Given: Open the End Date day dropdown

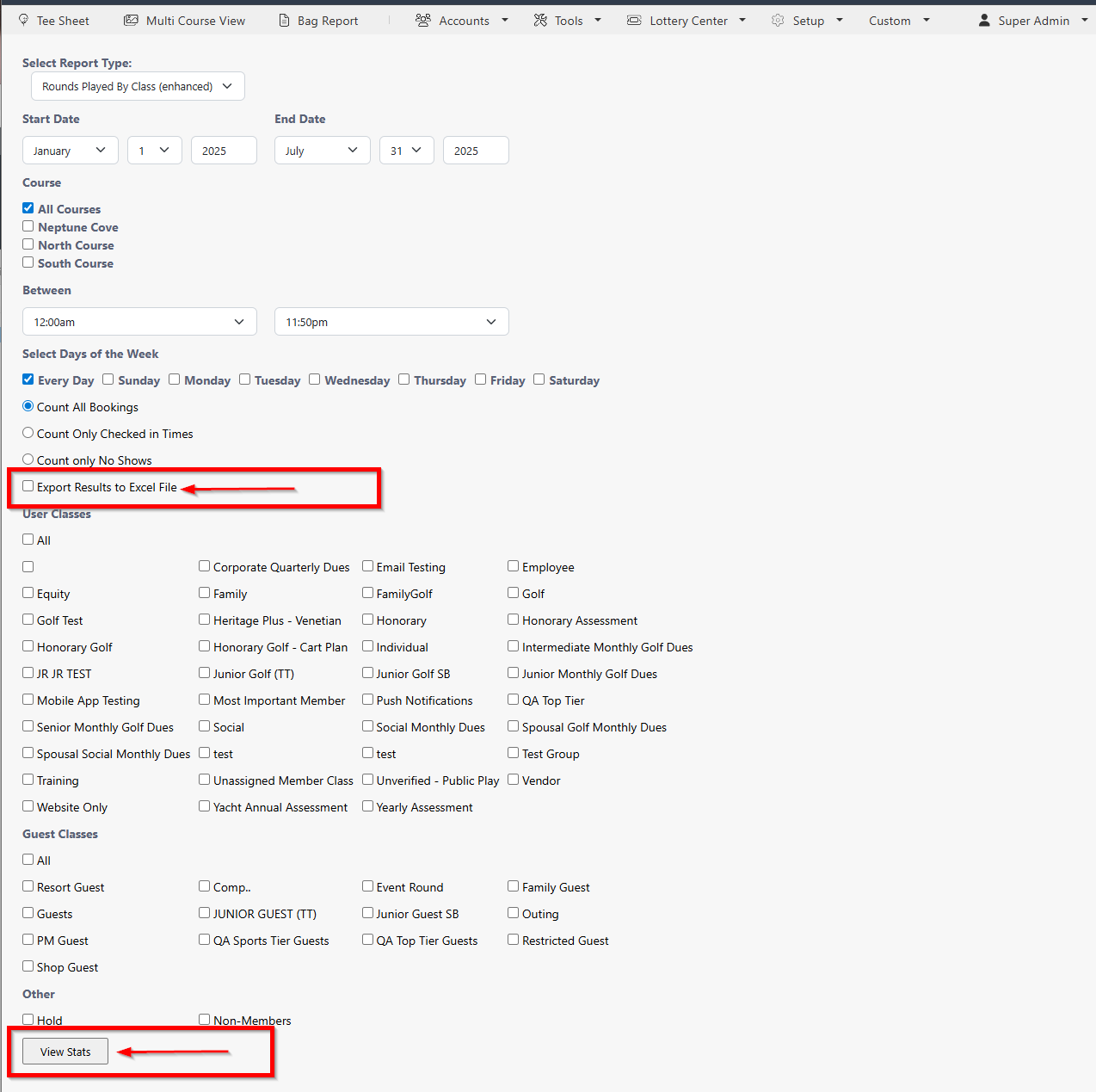Looking at the screenshot, I should (407, 151).
